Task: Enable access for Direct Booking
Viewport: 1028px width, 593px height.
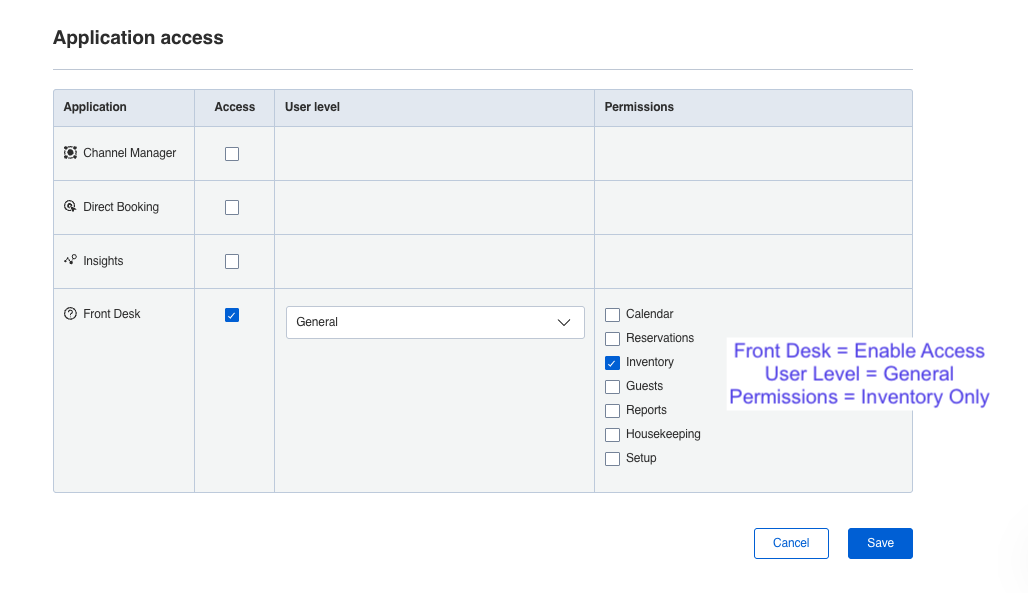Action: click(232, 208)
